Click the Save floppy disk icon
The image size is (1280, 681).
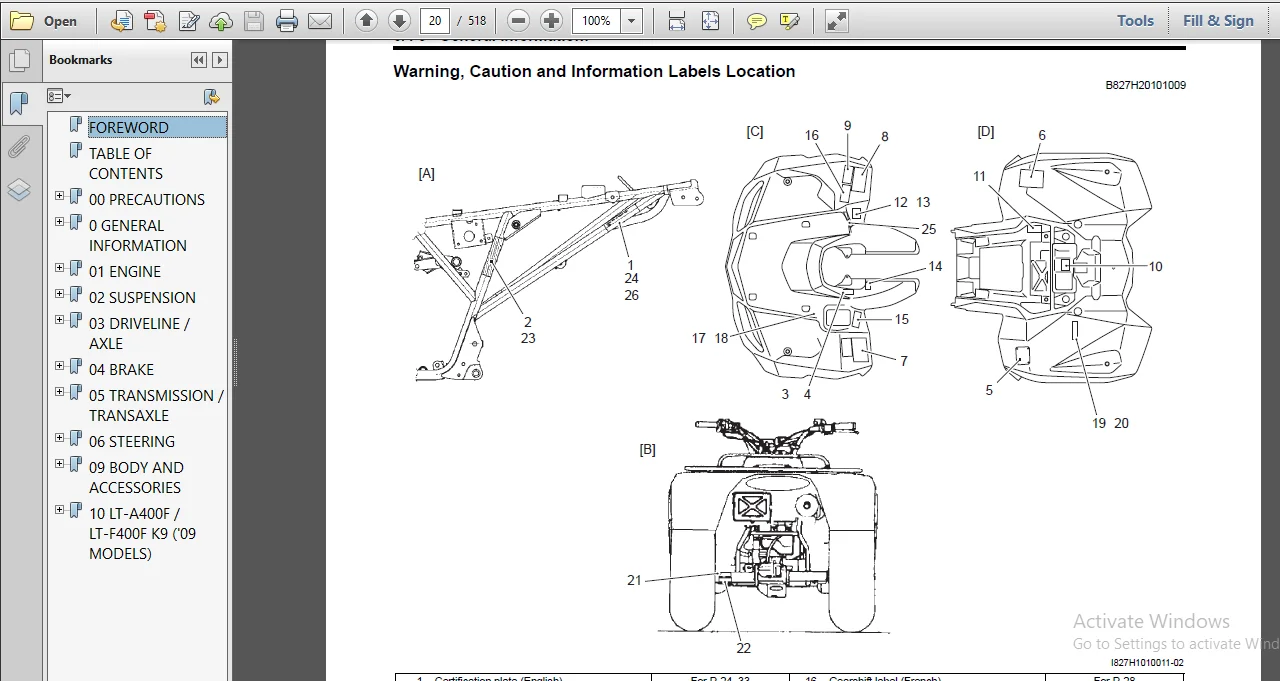(254, 20)
